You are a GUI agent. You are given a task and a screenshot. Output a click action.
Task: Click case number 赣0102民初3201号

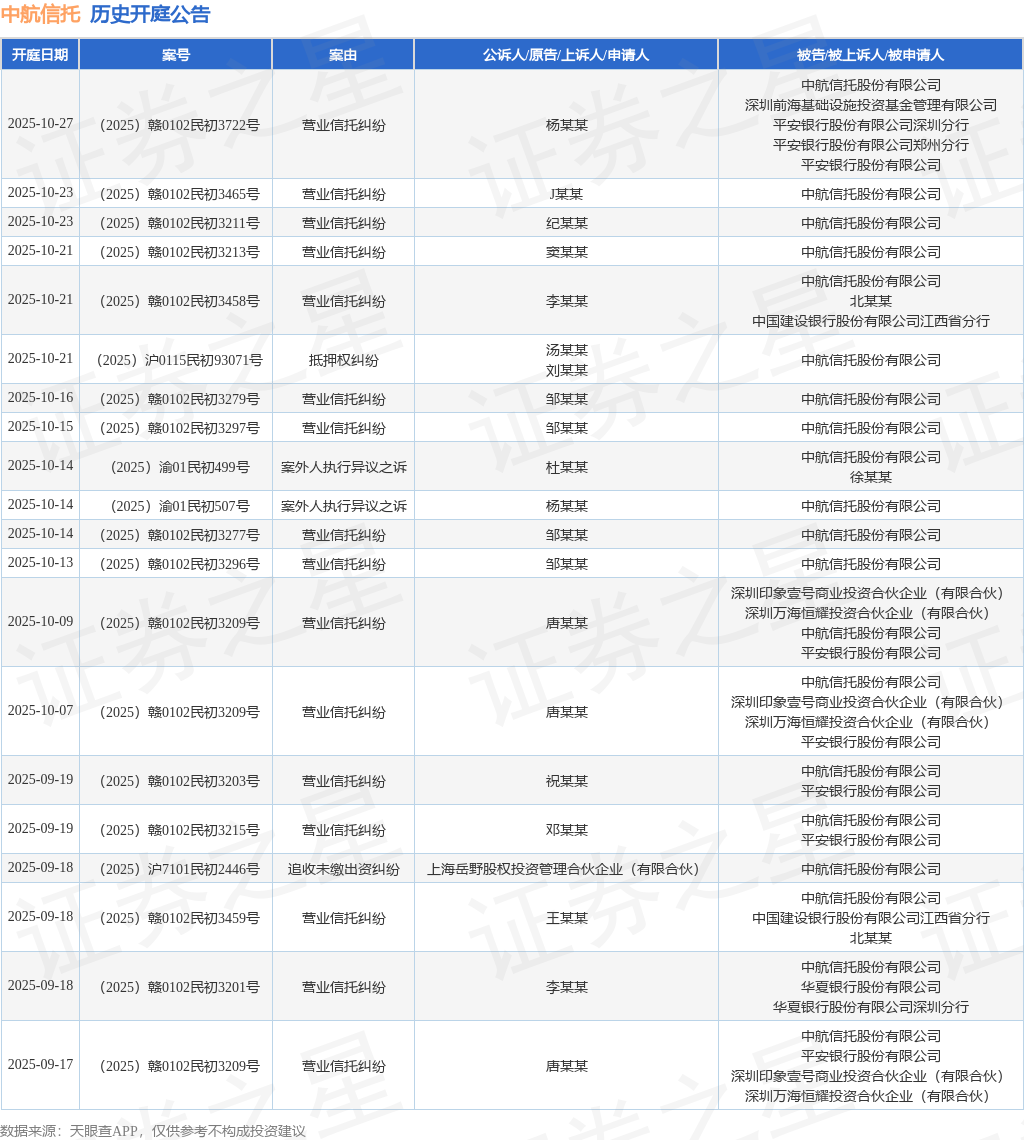coord(180,987)
